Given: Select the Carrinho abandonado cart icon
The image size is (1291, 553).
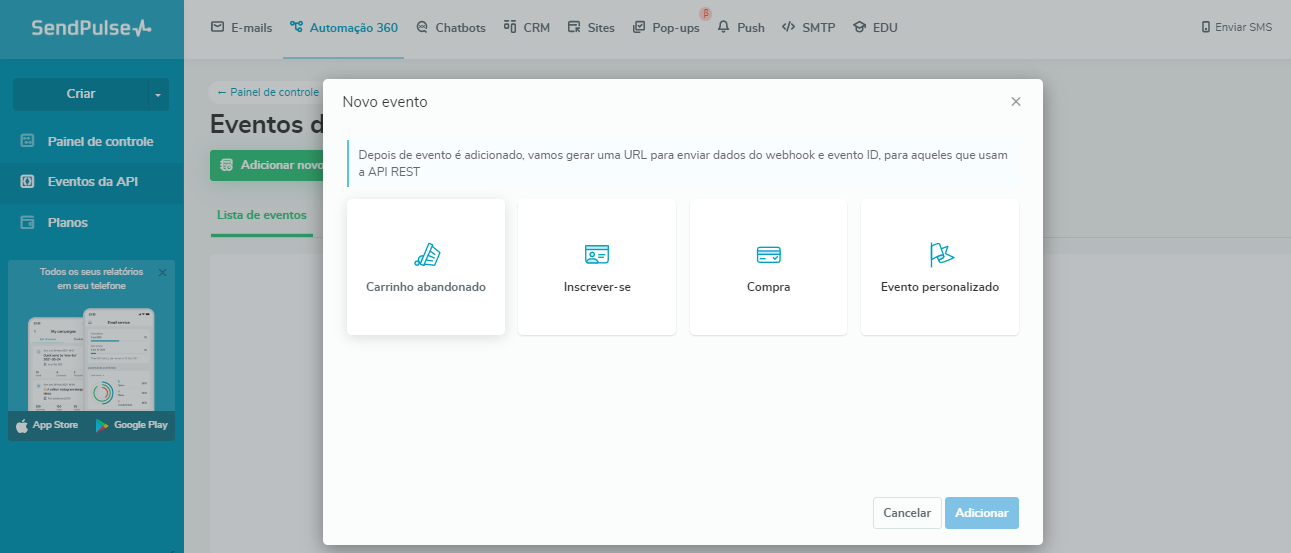Looking at the screenshot, I should click(x=426, y=255).
